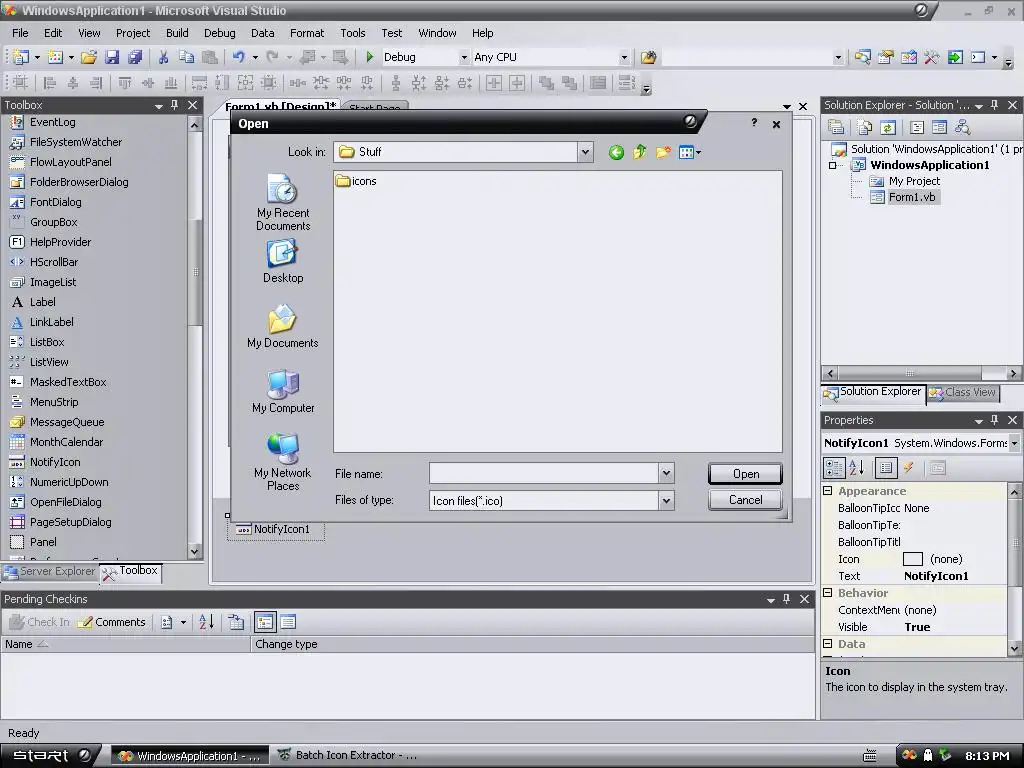Refresh the Solution Explorer tree
This screenshot has height=768, width=1024.
click(x=888, y=127)
